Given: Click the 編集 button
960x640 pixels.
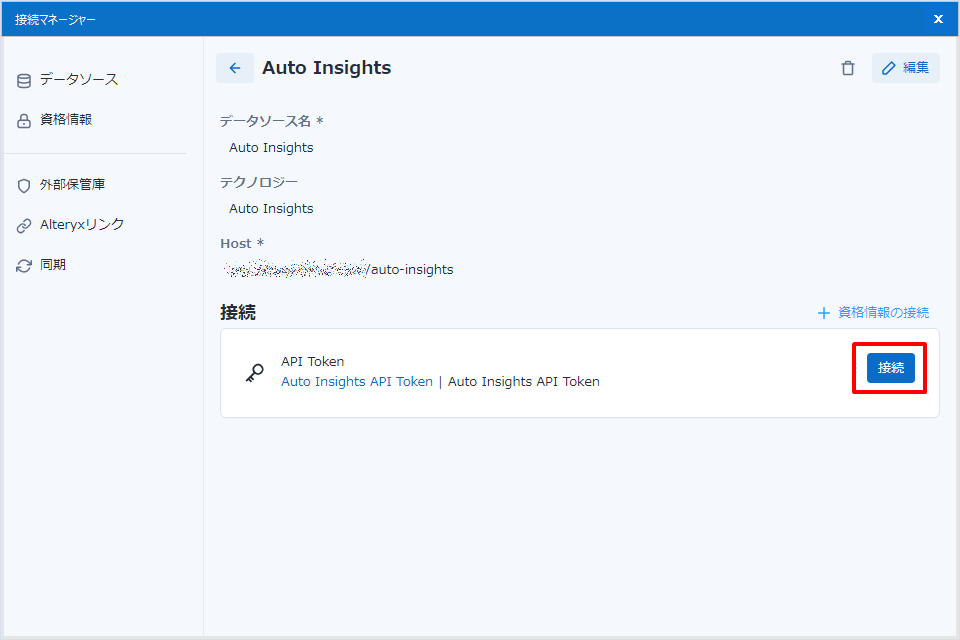Looking at the screenshot, I should click(x=906, y=68).
